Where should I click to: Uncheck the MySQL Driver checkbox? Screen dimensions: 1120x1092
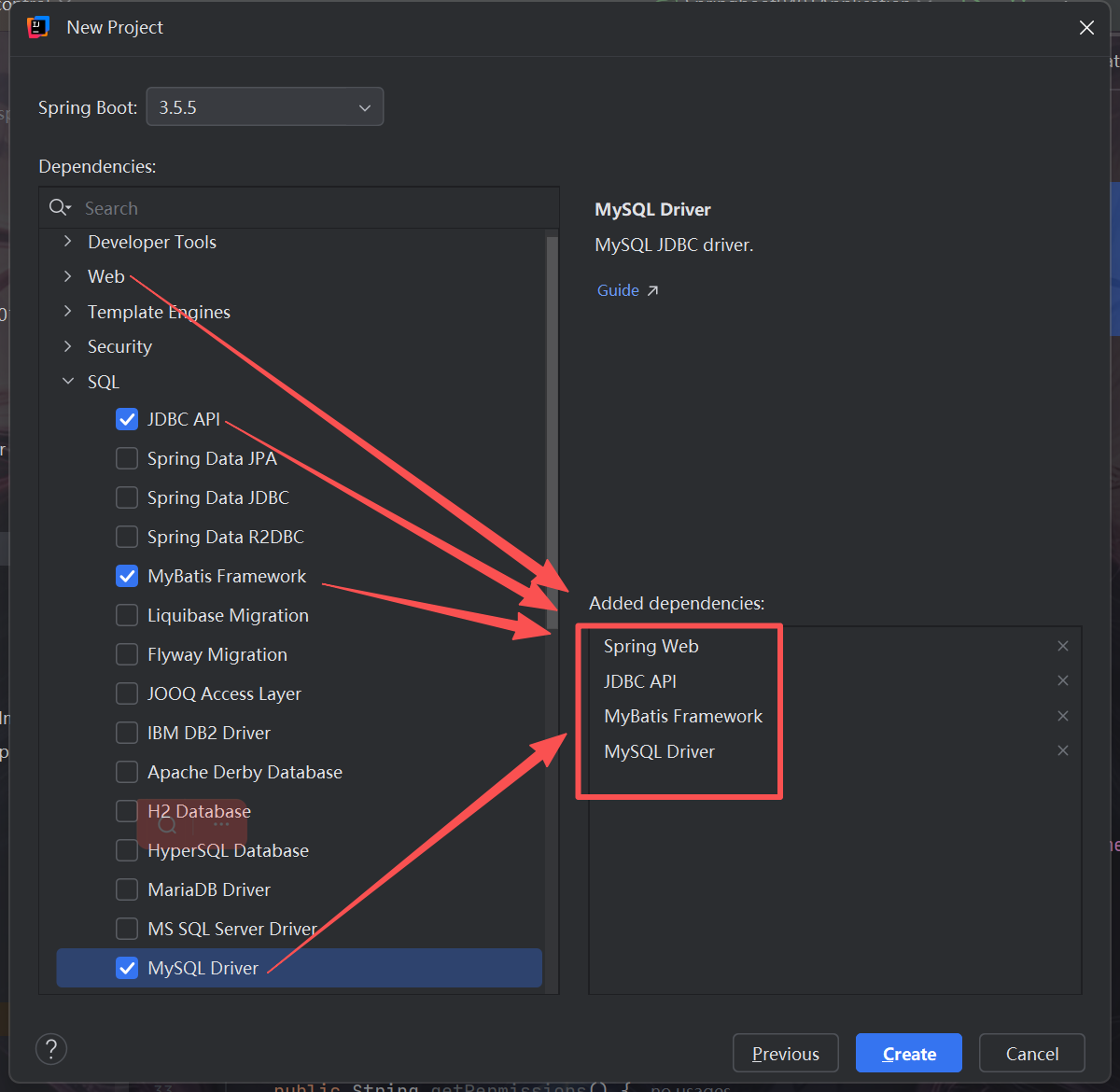127,968
